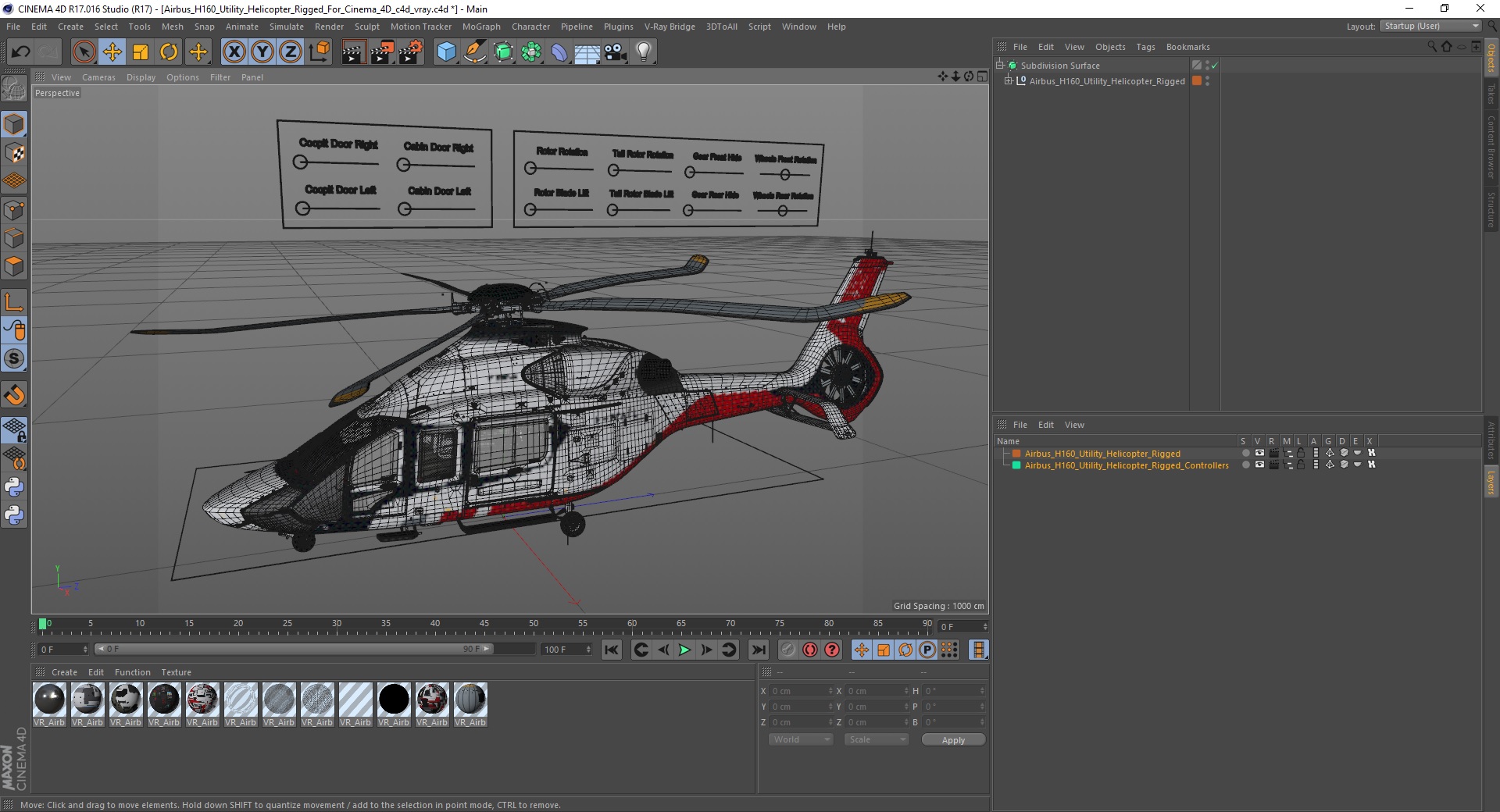This screenshot has height=812, width=1500.
Task: Add a Light object
Action: 644,52
